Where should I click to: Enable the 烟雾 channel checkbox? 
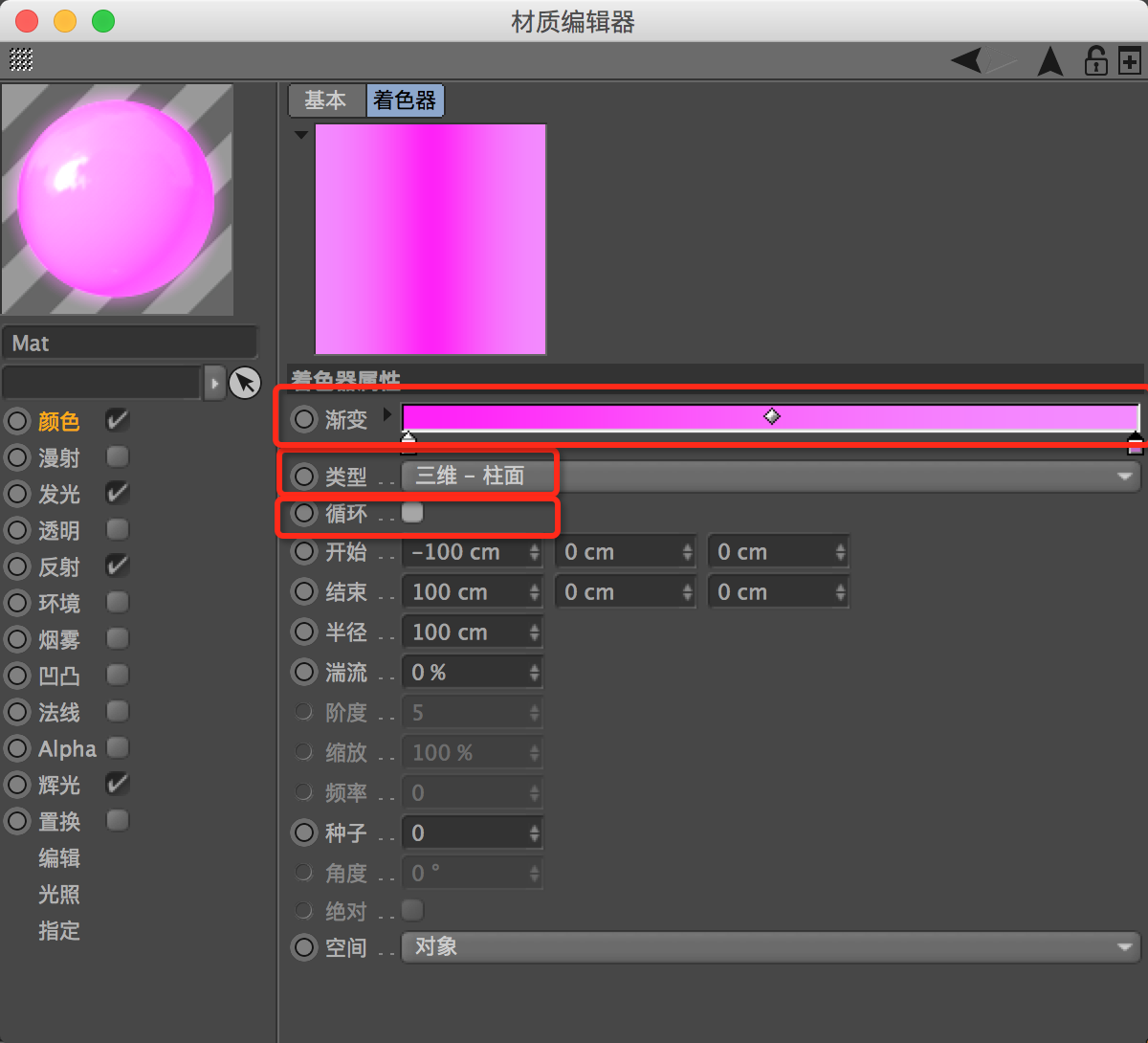click(117, 638)
